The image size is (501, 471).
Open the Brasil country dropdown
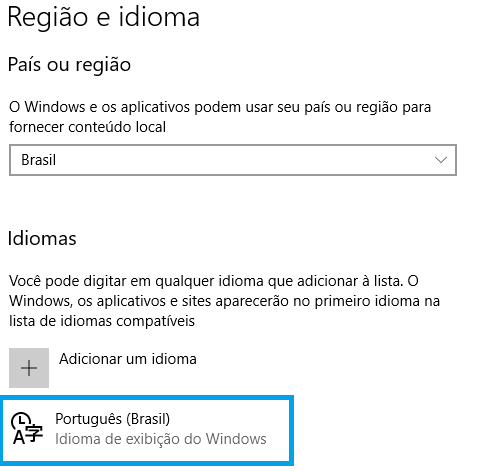(233, 160)
